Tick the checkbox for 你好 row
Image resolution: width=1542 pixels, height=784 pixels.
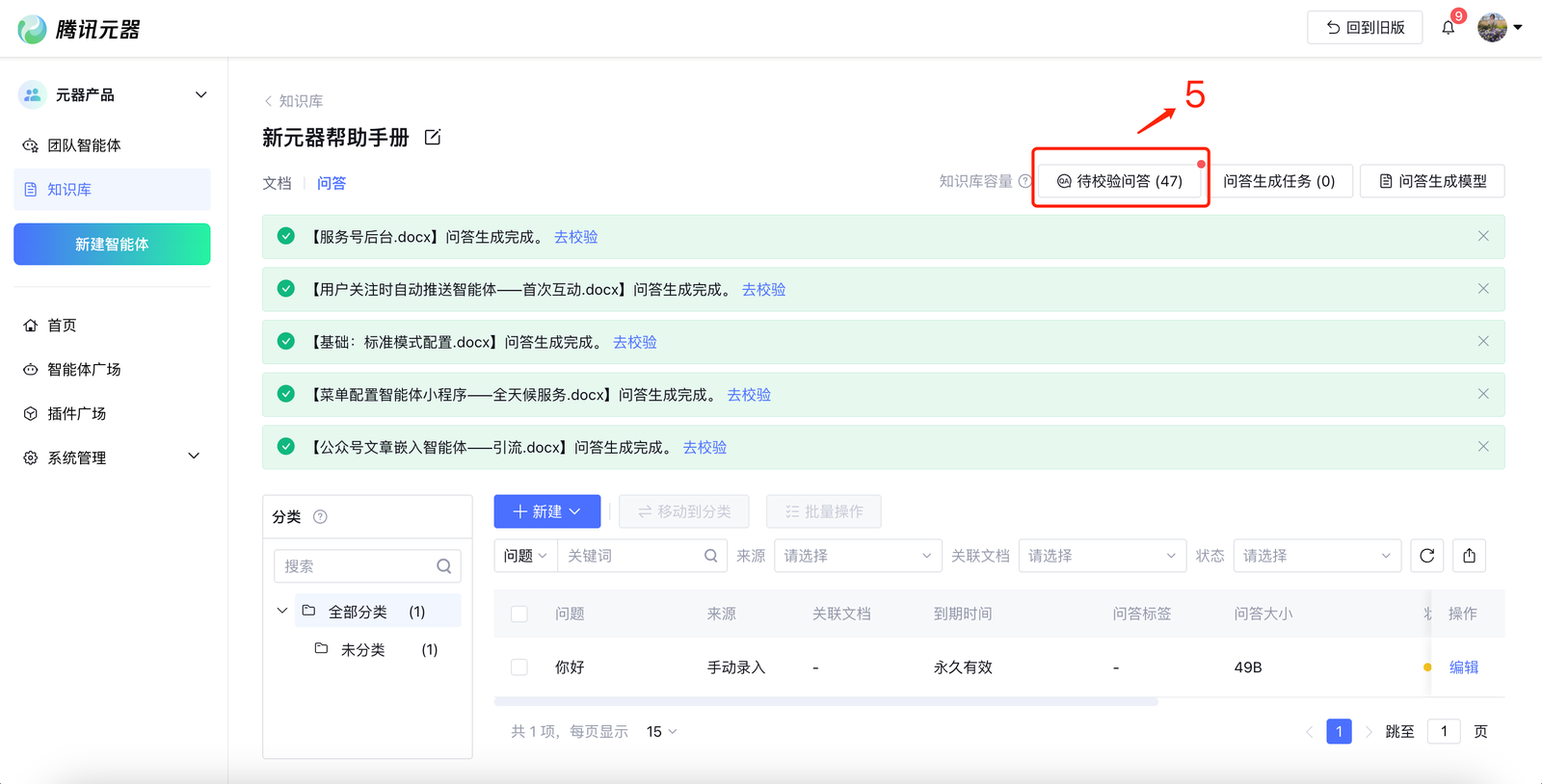[519, 667]
